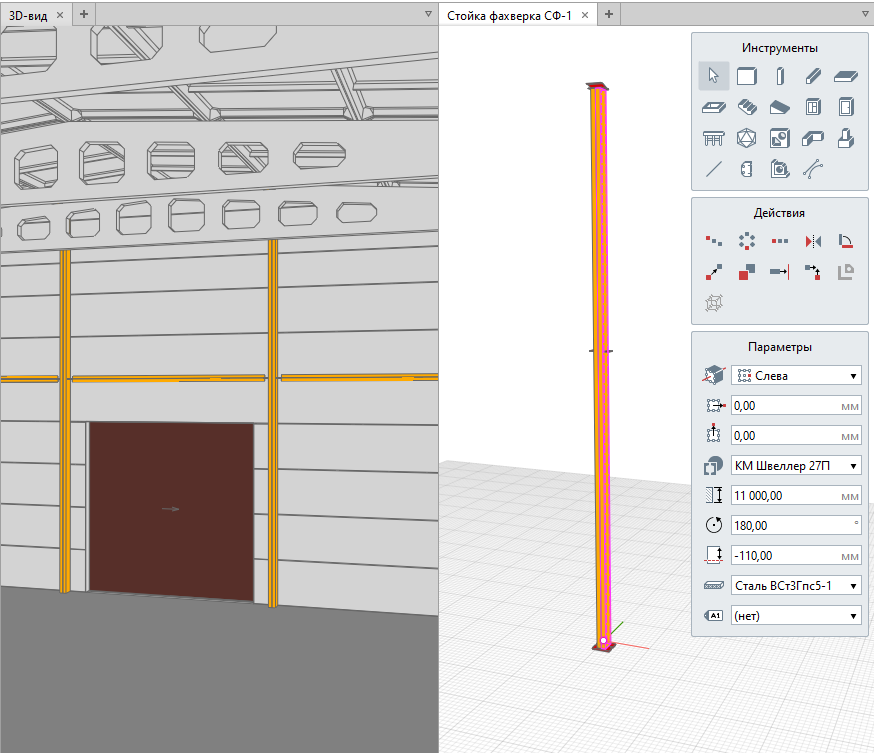Add new tab next to 3D-вид

84,14
